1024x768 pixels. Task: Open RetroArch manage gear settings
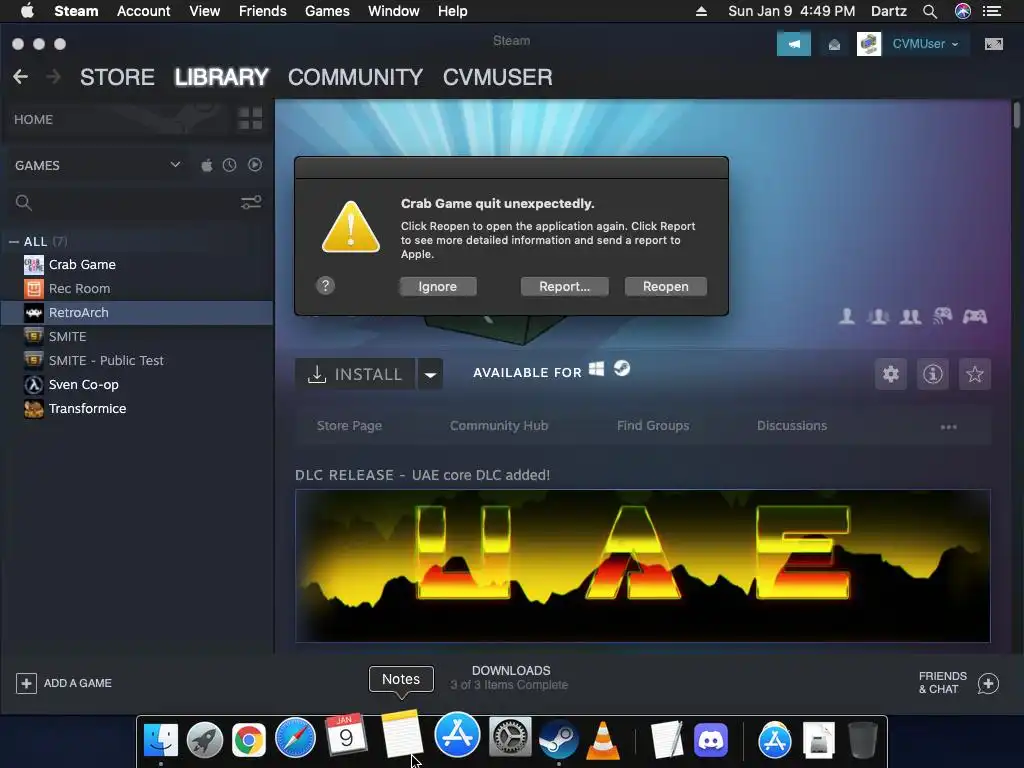pyautogui.click(x=891, y=374)
